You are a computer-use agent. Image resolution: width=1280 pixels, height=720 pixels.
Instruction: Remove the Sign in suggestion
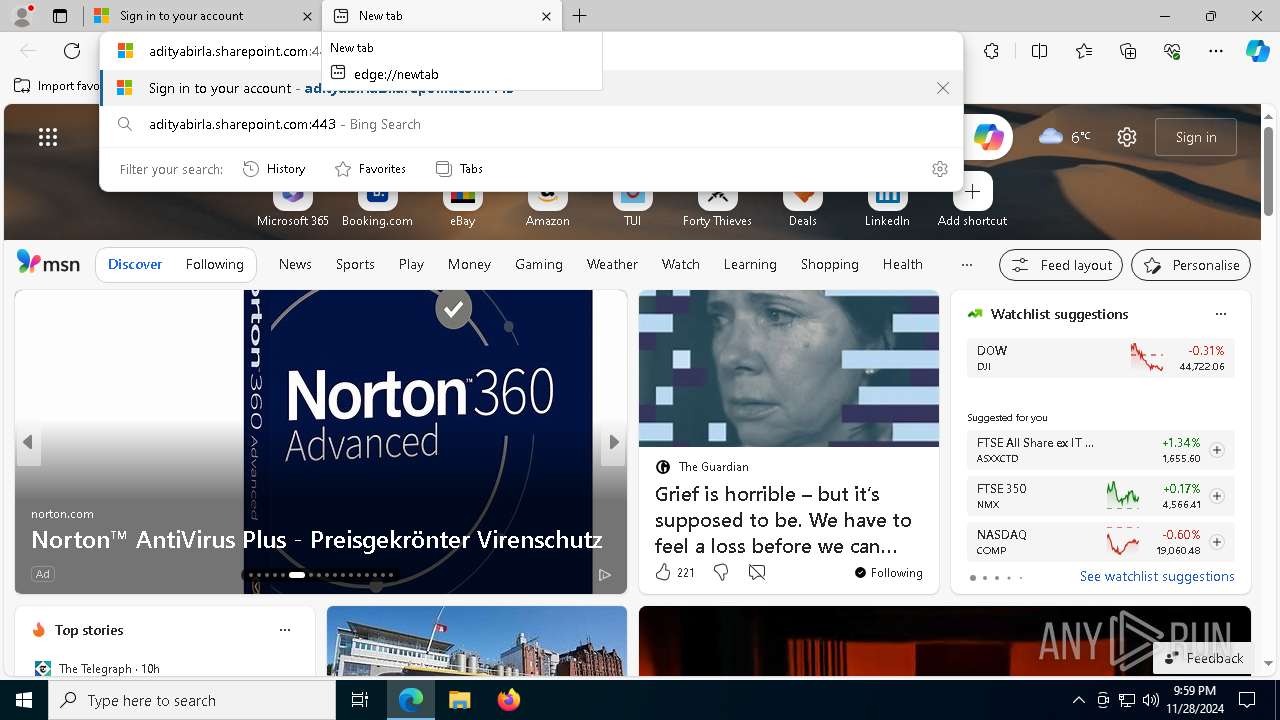pyautogui.click(x=943, y=88)
